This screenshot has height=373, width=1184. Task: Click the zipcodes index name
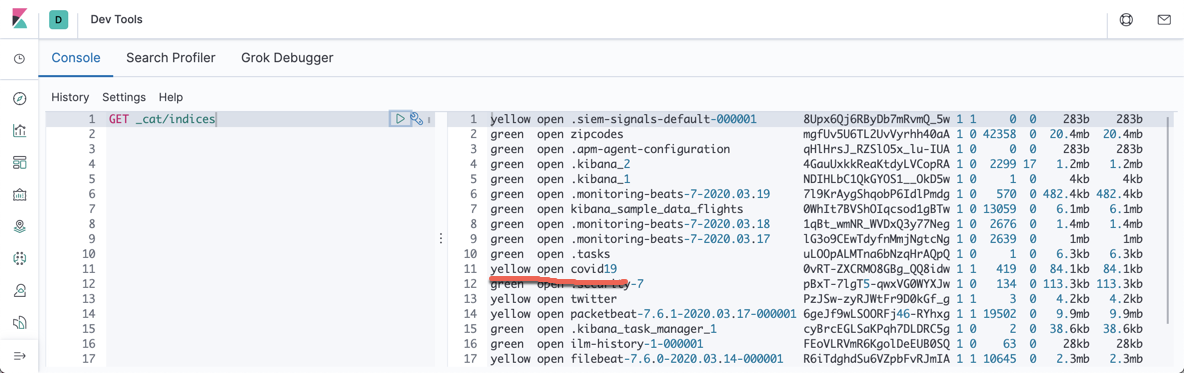[x=598, y=134]
